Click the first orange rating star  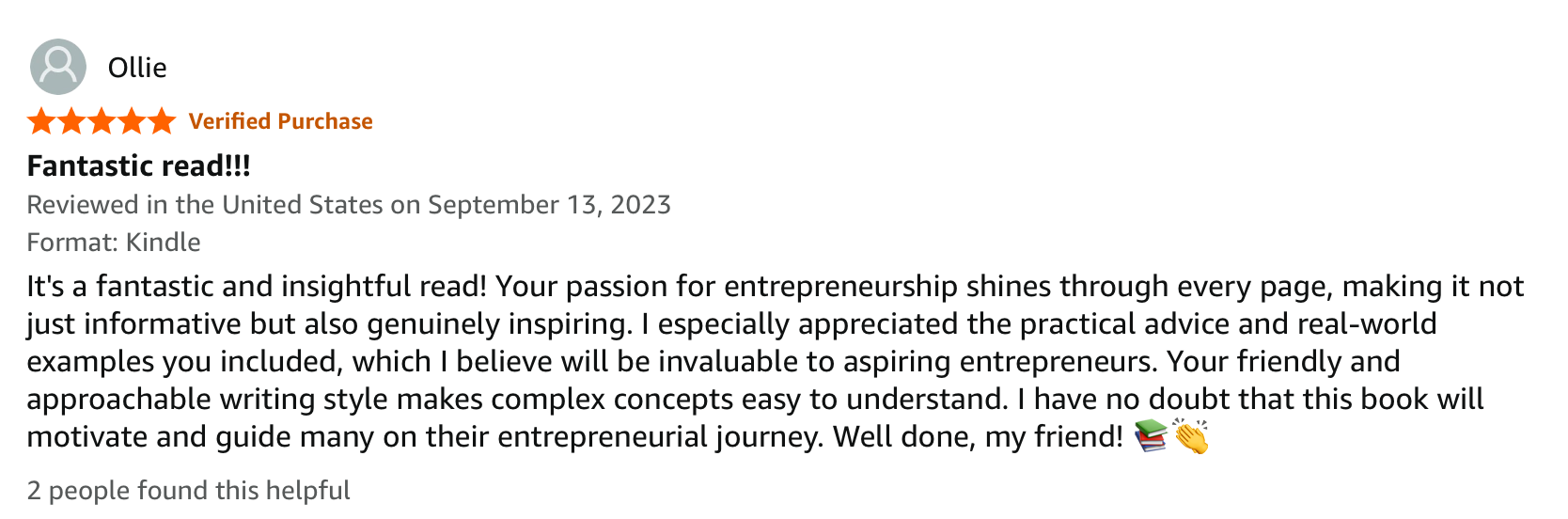point(41,121)
